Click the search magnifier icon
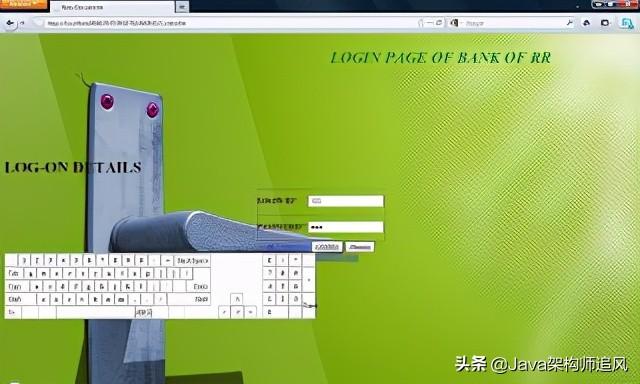This screenshot has height=384, width=640. (569, 23)
